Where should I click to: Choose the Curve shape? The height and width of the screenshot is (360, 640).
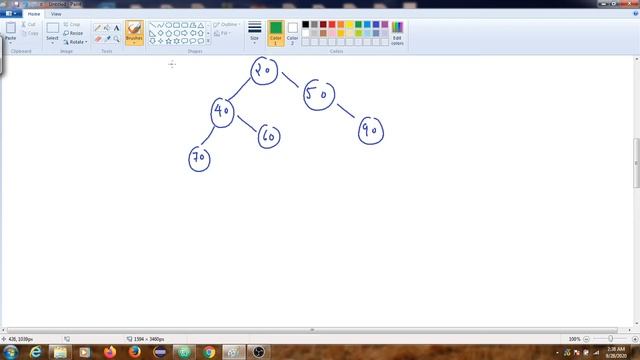point(160,25)
